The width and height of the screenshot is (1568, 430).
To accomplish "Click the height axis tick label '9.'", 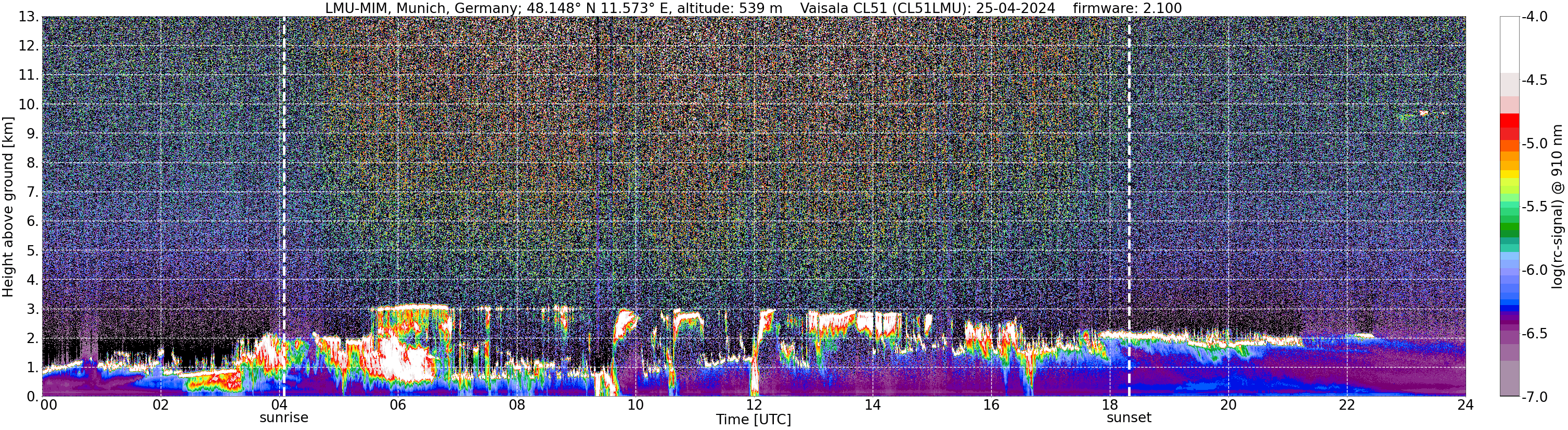I will click(x=33, y=133).
